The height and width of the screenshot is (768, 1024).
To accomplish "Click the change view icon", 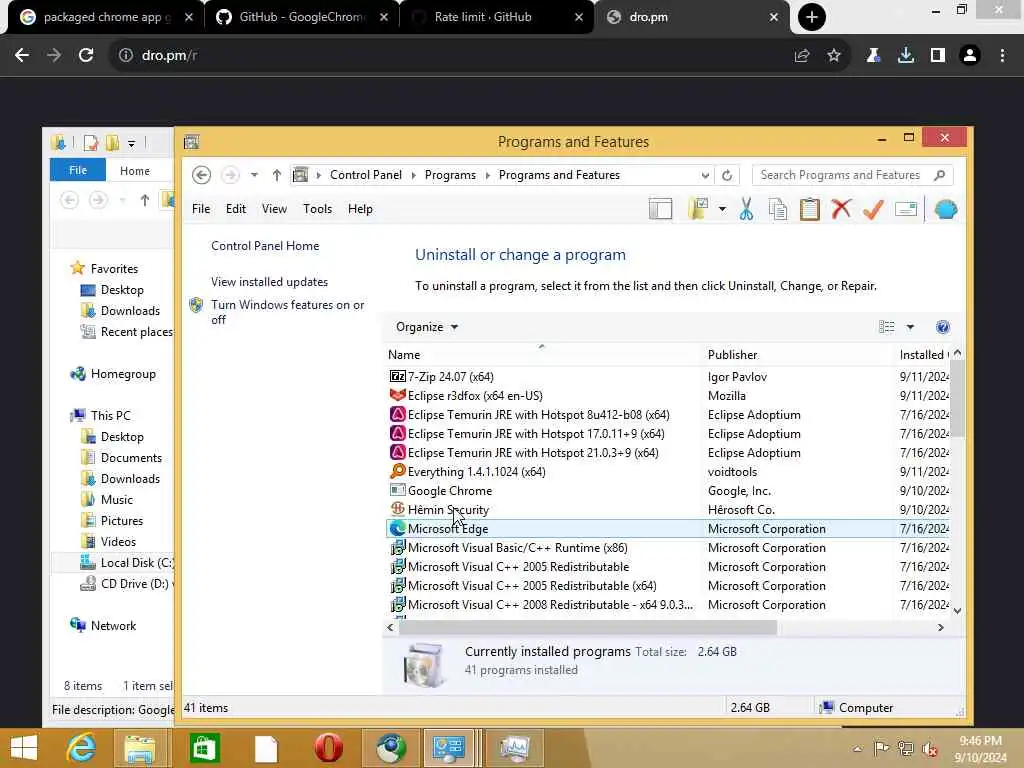I will point(886,327).
